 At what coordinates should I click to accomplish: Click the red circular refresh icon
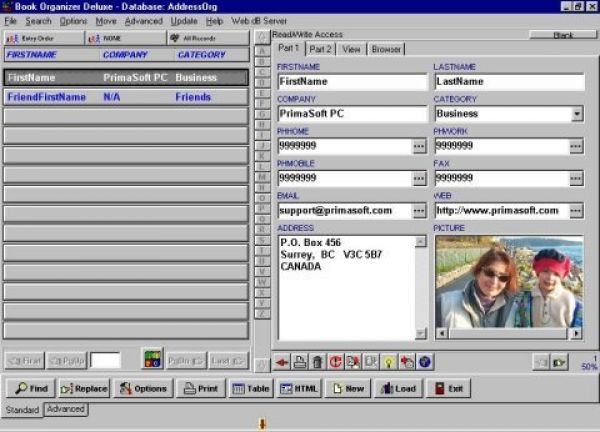click(x=336, y=362)
